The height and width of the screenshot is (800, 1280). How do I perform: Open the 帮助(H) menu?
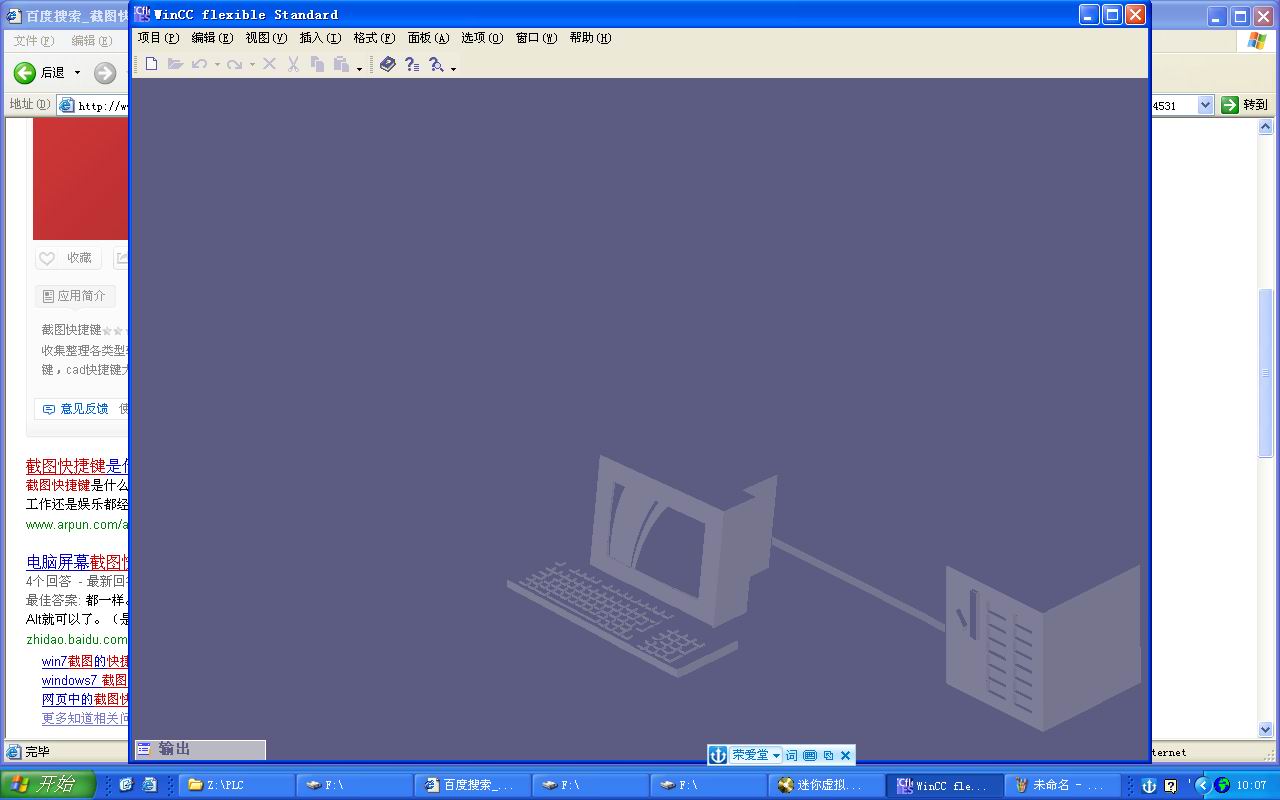point(589,38)
